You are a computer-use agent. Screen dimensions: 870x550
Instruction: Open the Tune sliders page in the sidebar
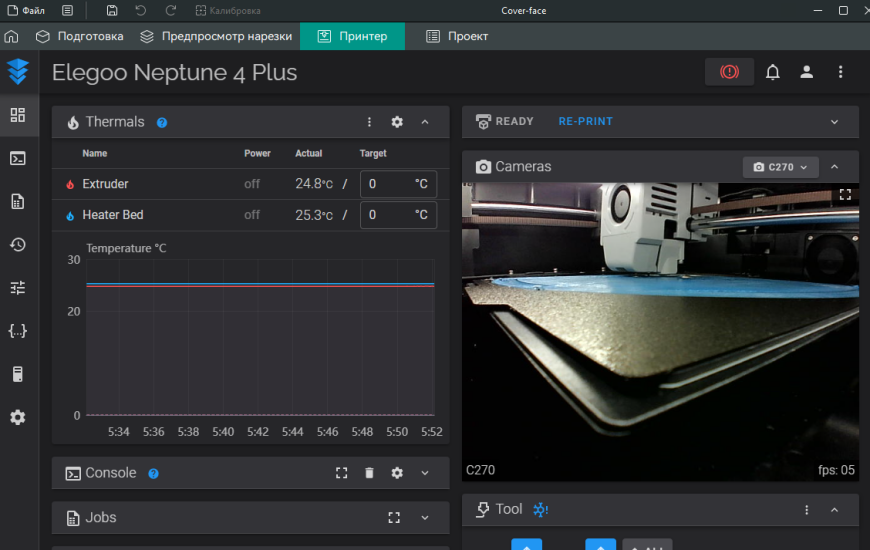pos(17,288)
